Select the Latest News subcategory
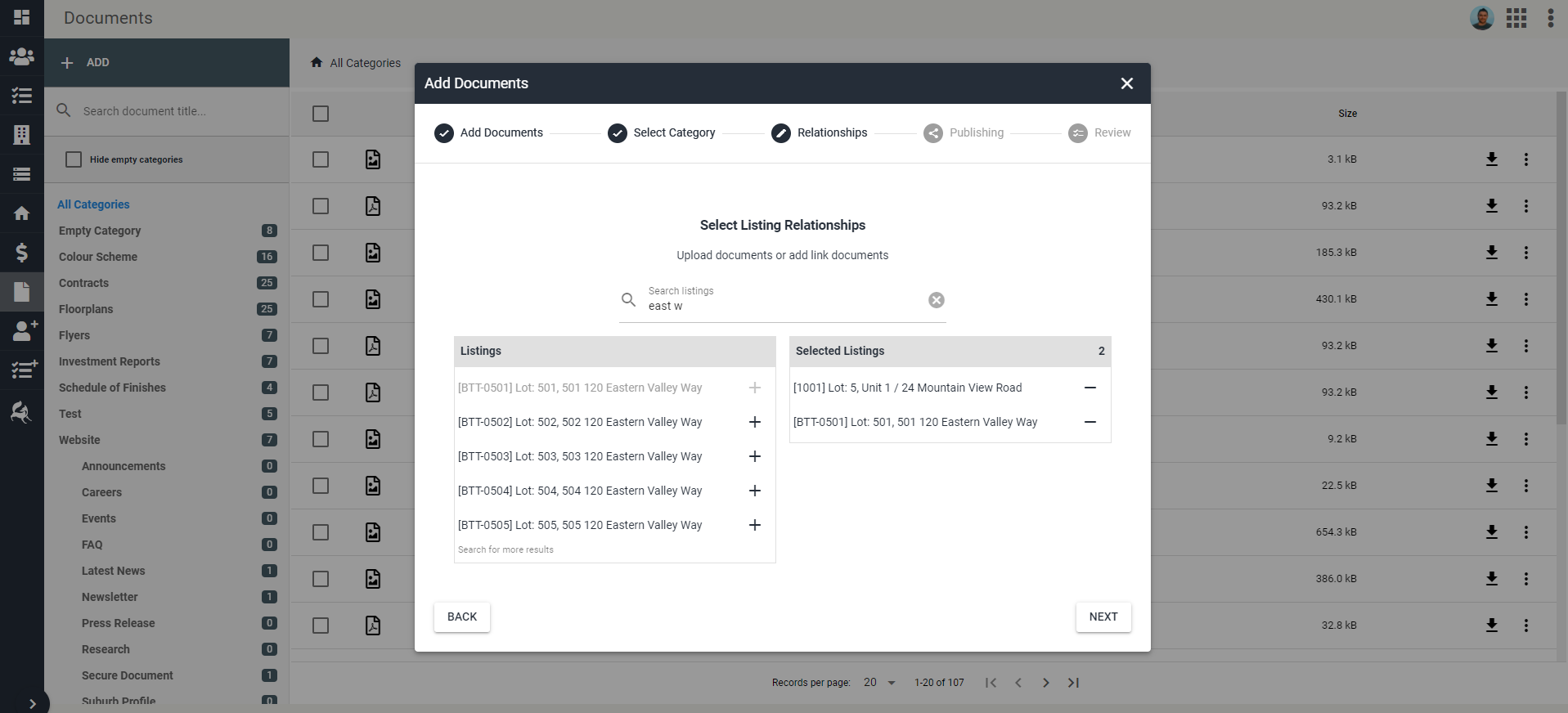The height and width of the screenshot is (713, 1568). (114, 571)
